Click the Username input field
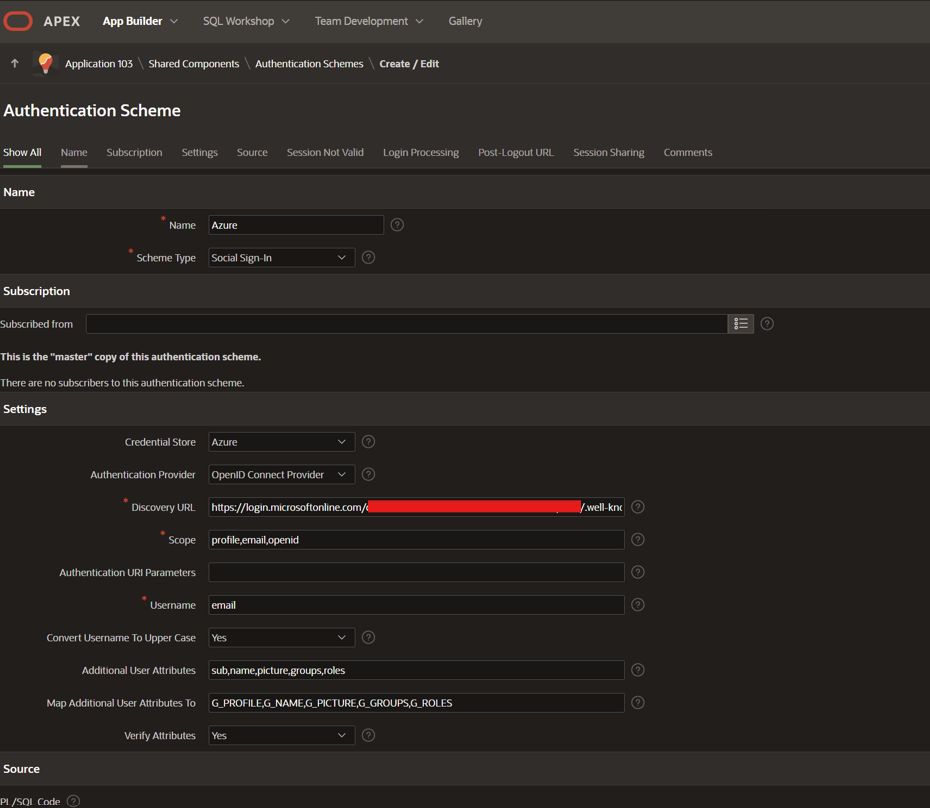 pyautogui.click(x=416, y=605)
